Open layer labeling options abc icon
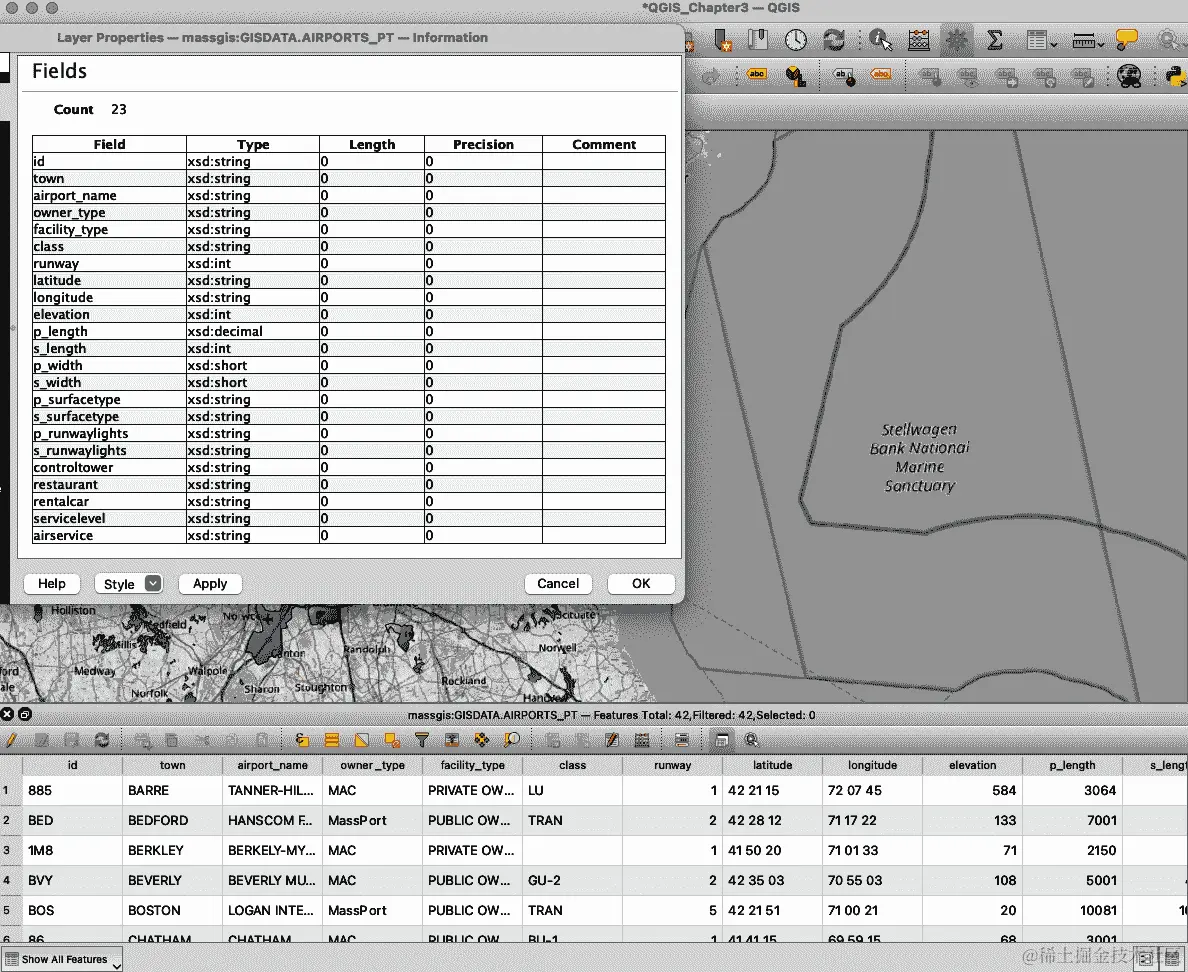The image size is (1188, 972). [757, 75]
